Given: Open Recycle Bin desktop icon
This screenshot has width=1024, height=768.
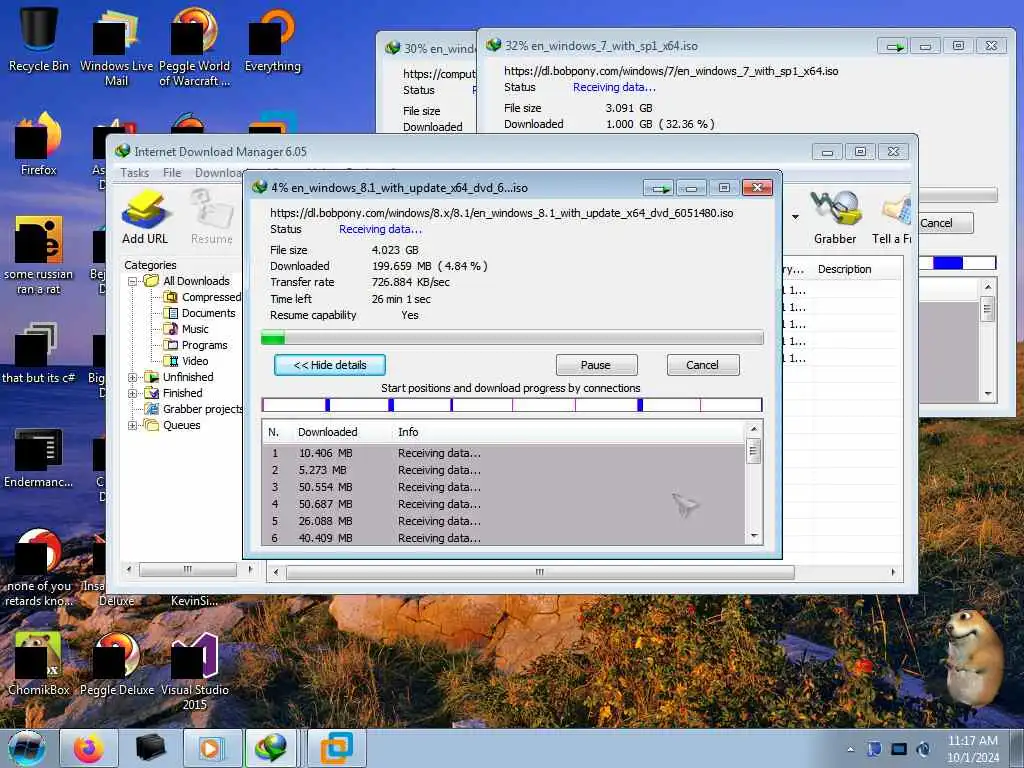Looking at the screenshot, I should [39, 39].
